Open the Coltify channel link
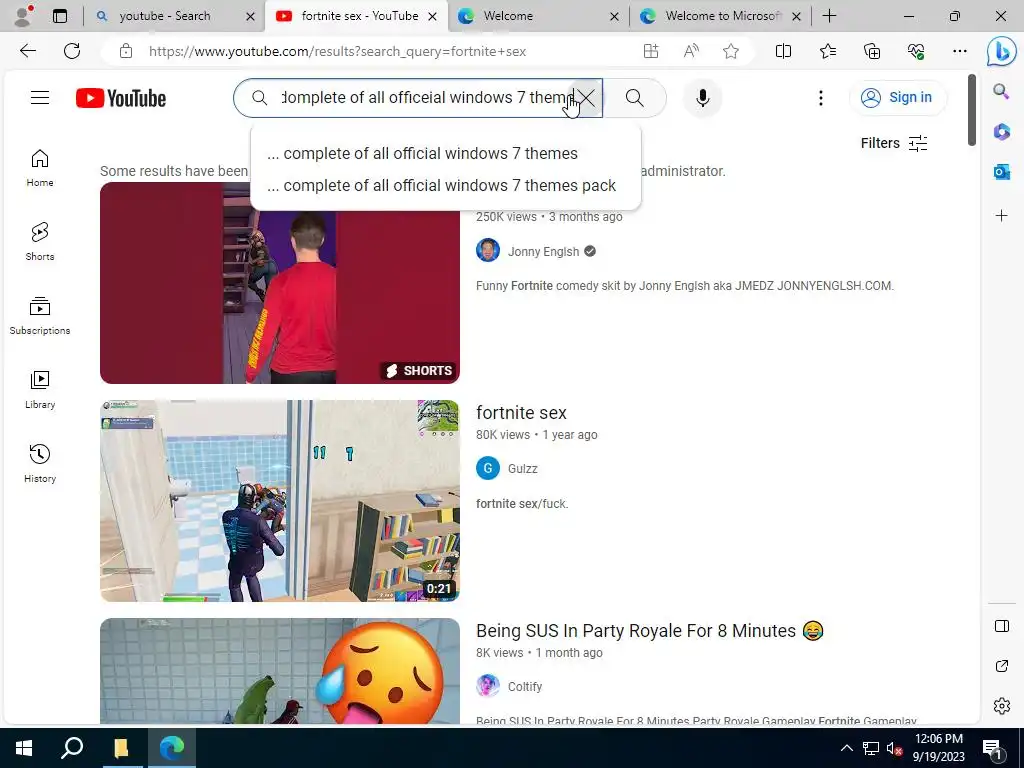The height and width of the screenshot is (768, 1024). point(525,687)
